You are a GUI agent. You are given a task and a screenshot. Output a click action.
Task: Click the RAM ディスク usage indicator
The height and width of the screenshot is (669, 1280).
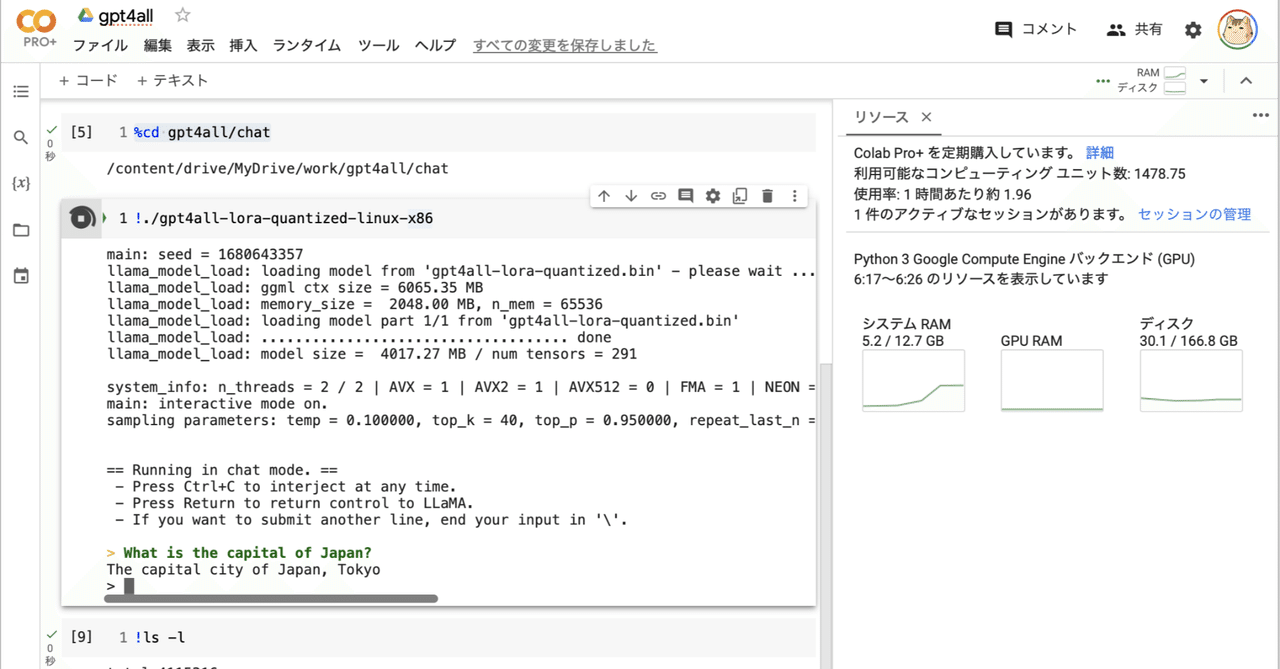point(1151,81)
